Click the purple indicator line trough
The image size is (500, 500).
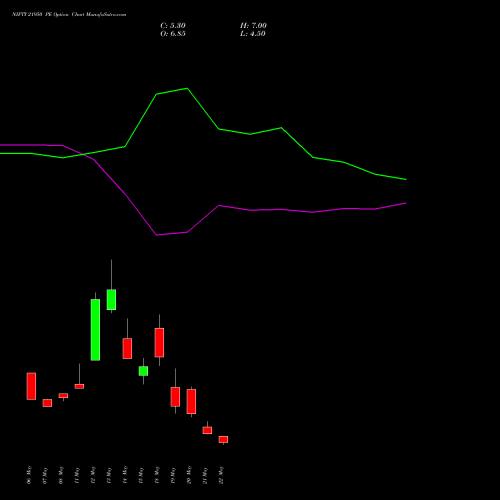click(x=157, y=235)
